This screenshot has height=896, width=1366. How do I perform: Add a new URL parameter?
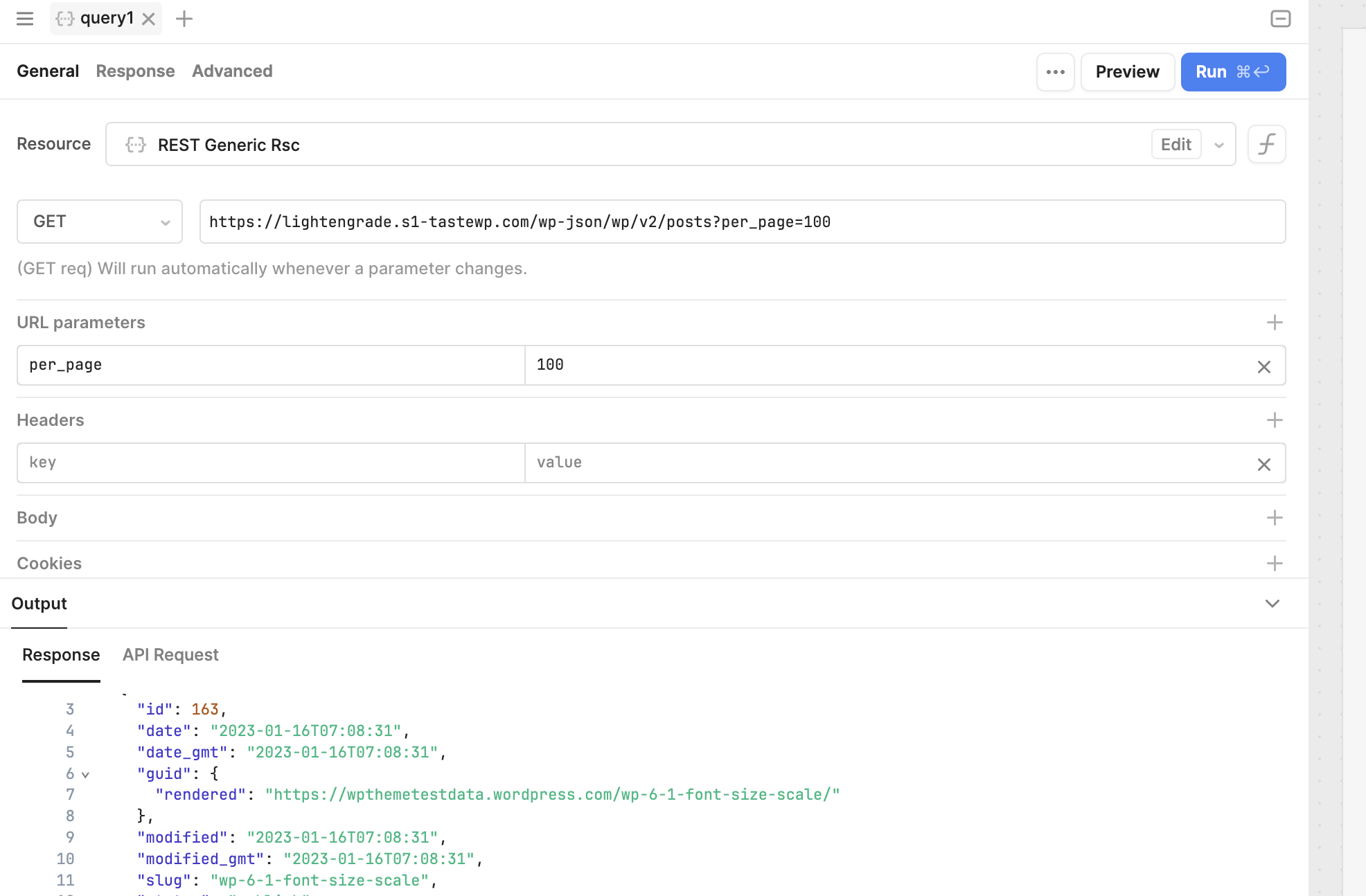point(1274,323)
